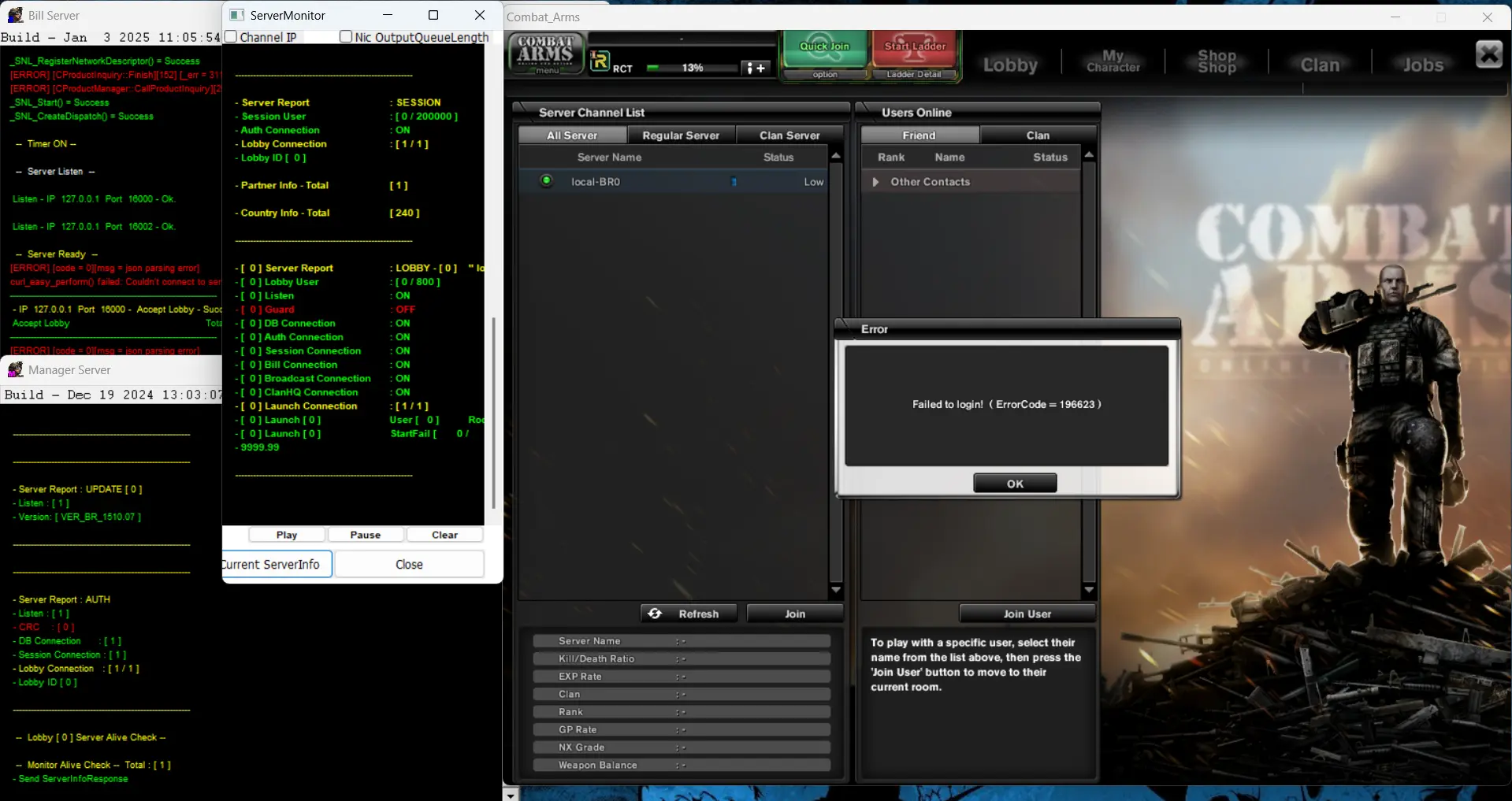The image size is (1512, 801).
Task: Select the Friend tab in Users Online
Action: [919, 135]
